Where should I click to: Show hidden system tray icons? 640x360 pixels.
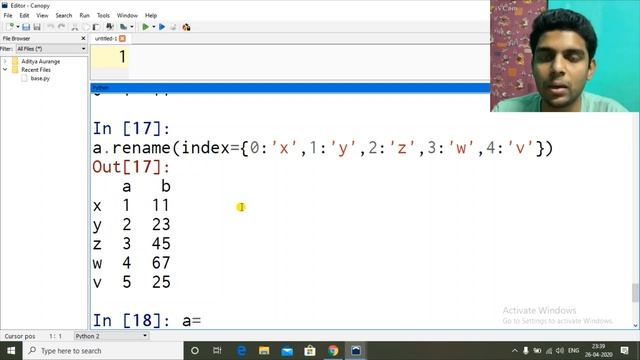click(x=515, y=351)
